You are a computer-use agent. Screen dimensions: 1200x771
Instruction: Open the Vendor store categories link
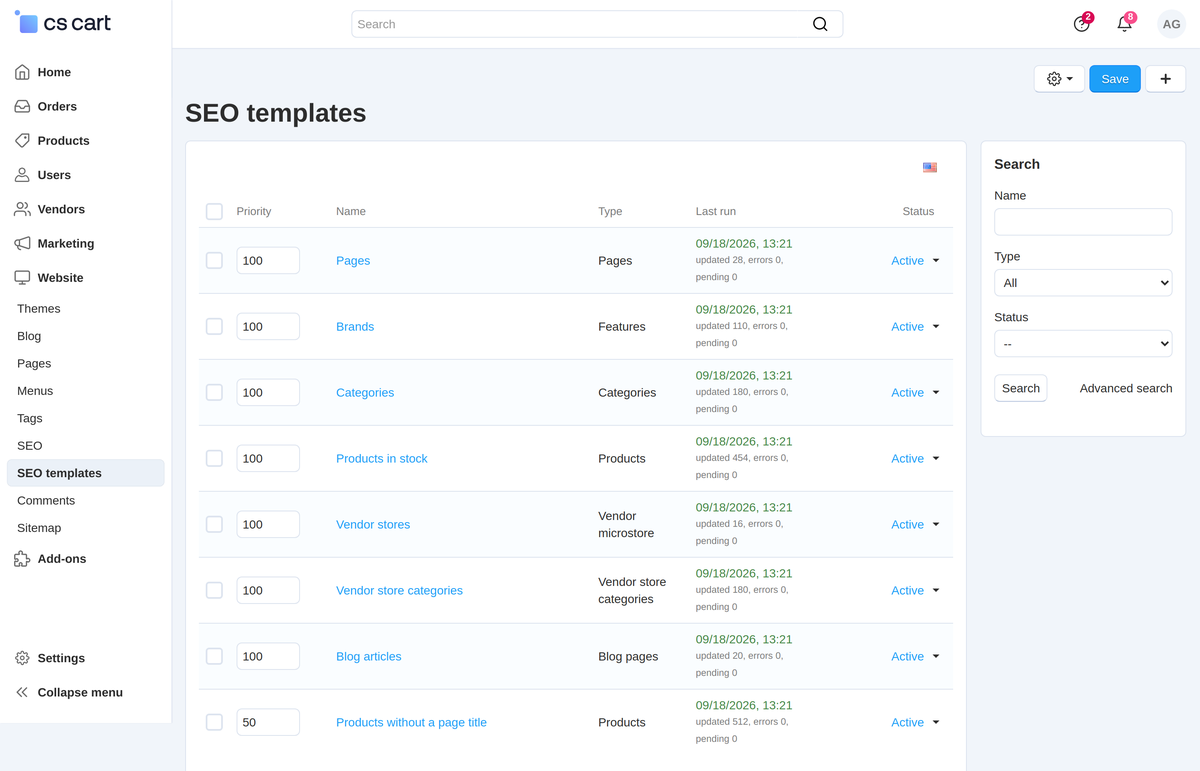click(399, 590)
